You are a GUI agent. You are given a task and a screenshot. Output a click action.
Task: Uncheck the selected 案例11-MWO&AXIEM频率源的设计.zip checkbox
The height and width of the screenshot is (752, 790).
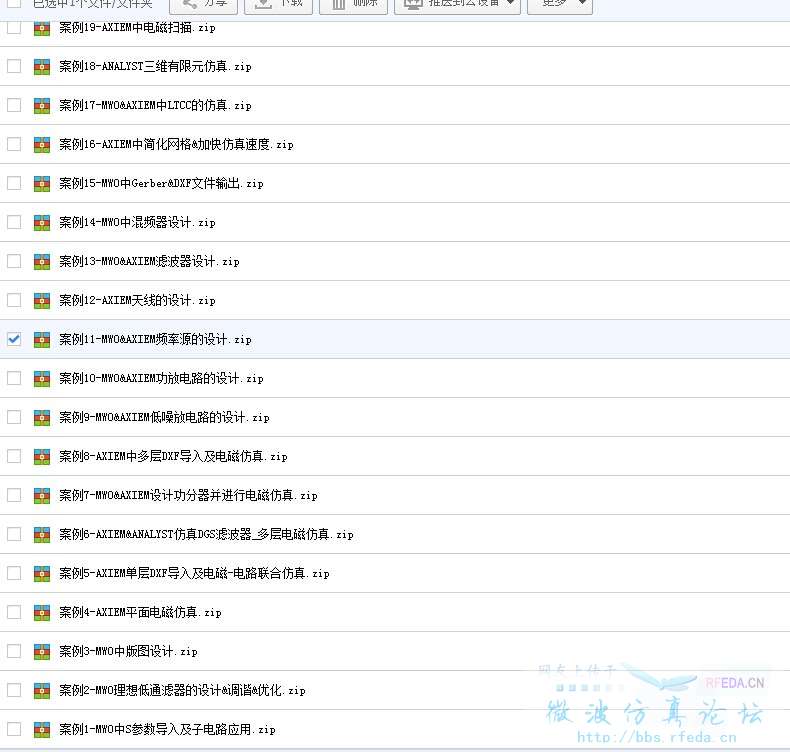coord(14,339)
